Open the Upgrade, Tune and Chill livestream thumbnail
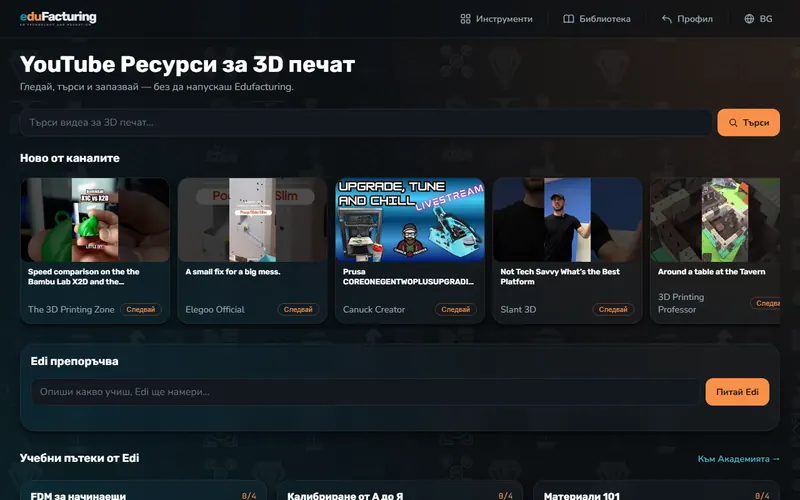Screen dimensions: 800x500 tap(410, 220)
